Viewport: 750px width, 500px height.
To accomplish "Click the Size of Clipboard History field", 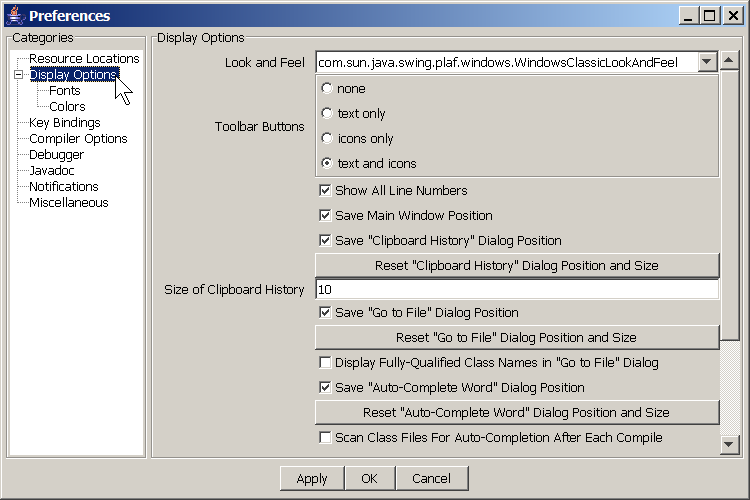I will (x=517, y=289).
